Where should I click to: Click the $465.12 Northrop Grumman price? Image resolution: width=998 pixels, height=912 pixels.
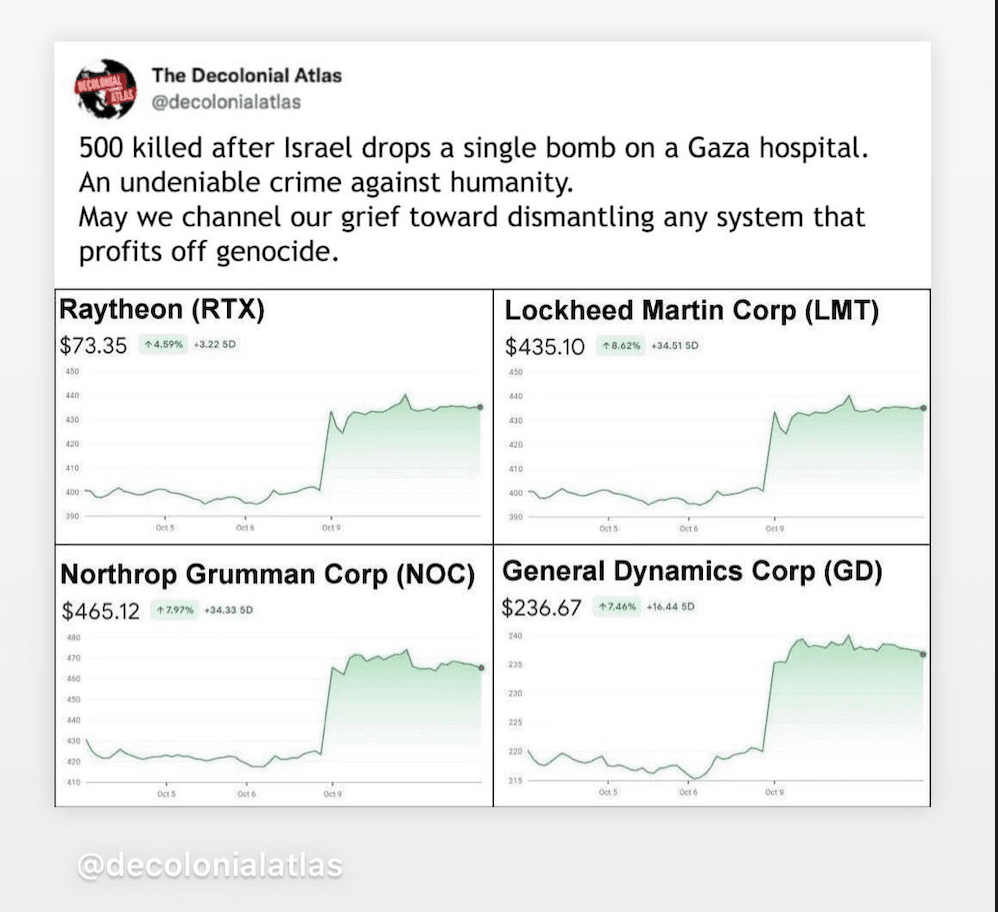100,610
